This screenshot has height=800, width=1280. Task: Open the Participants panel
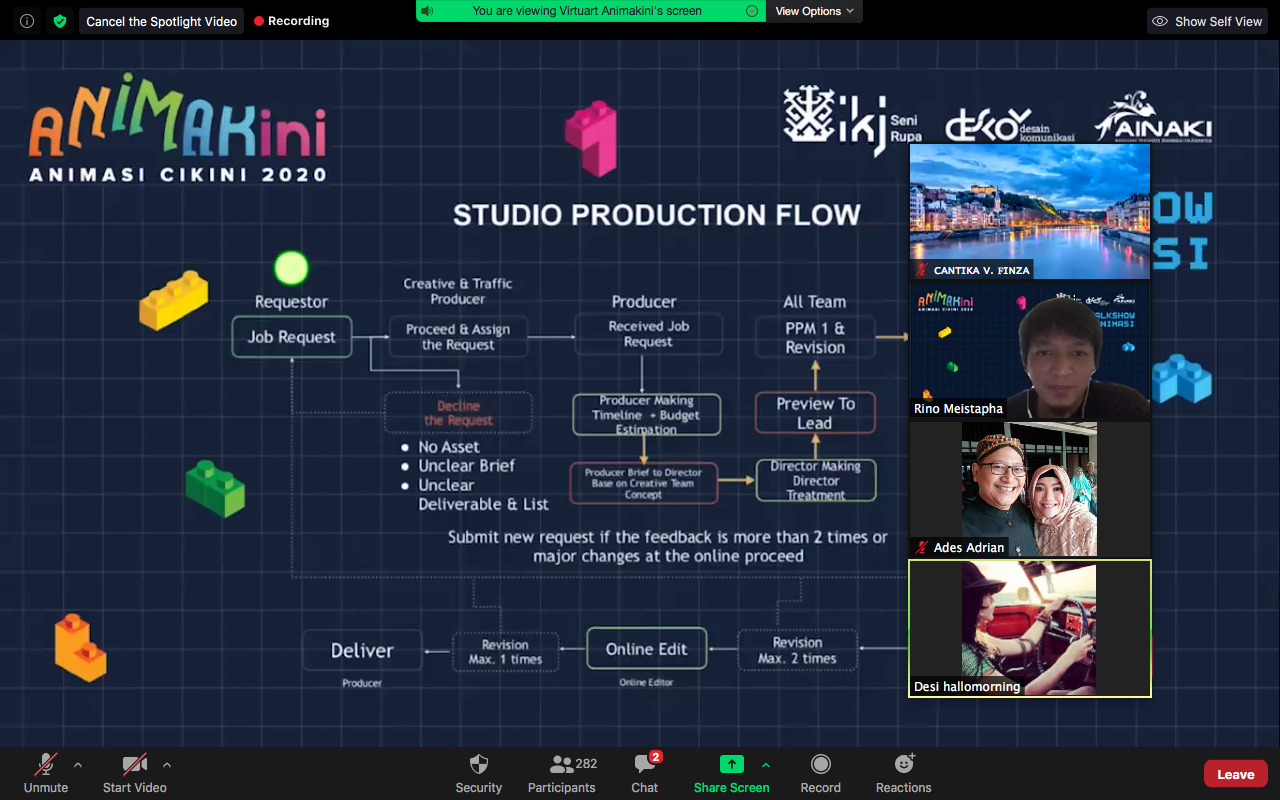click(x=562, y=773)
